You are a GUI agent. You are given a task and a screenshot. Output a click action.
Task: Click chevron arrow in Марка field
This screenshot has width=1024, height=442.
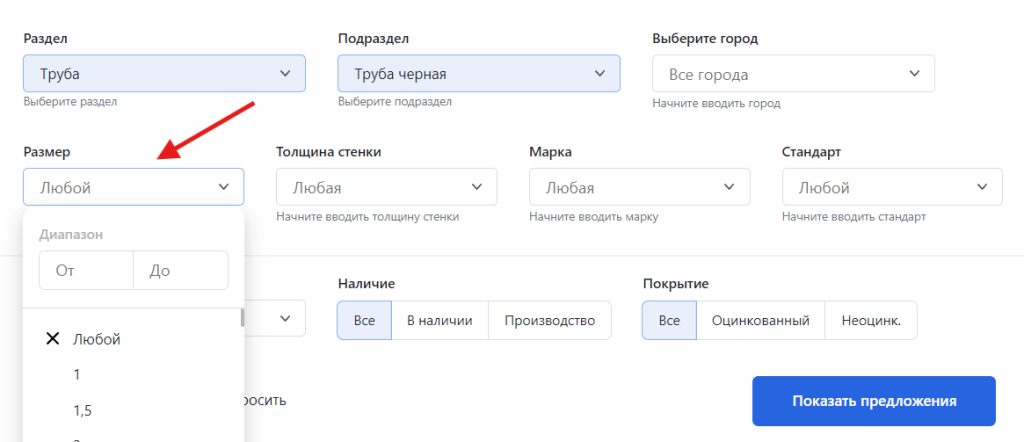(x=729, y=187)
